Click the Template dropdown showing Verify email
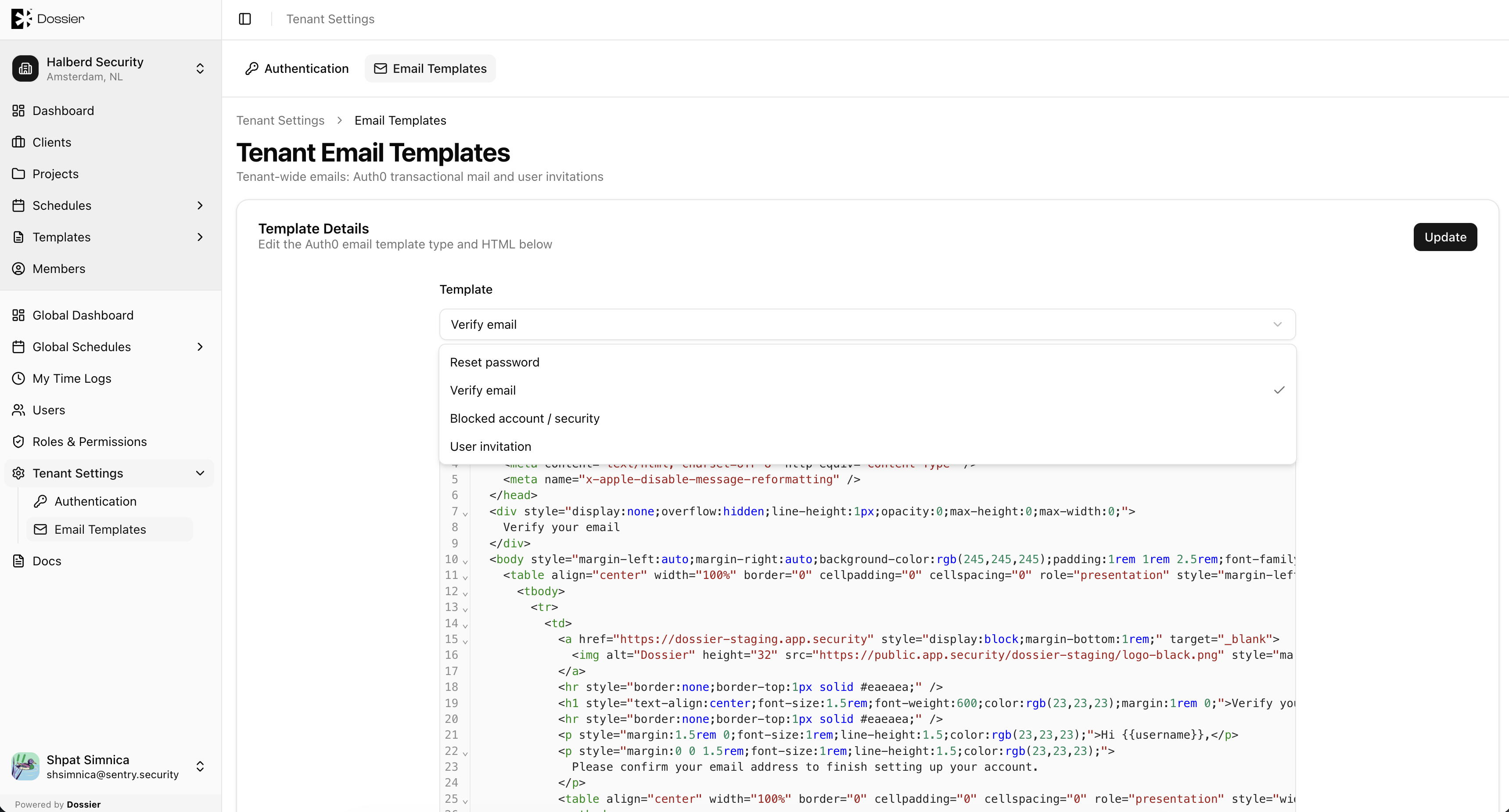The width and height of the screenshot is (1509, 812). [x=867, y=324]
